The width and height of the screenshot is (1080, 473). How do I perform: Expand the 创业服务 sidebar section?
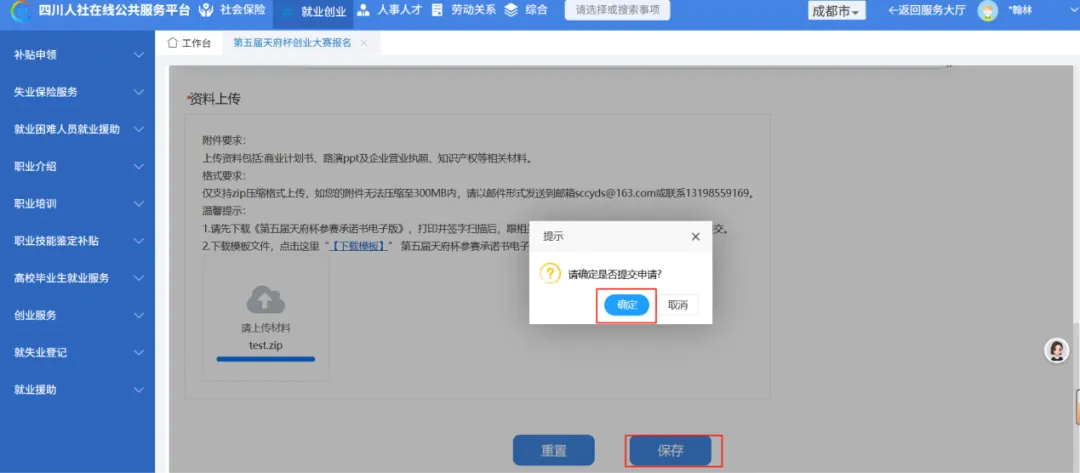(x=138, y=315)
